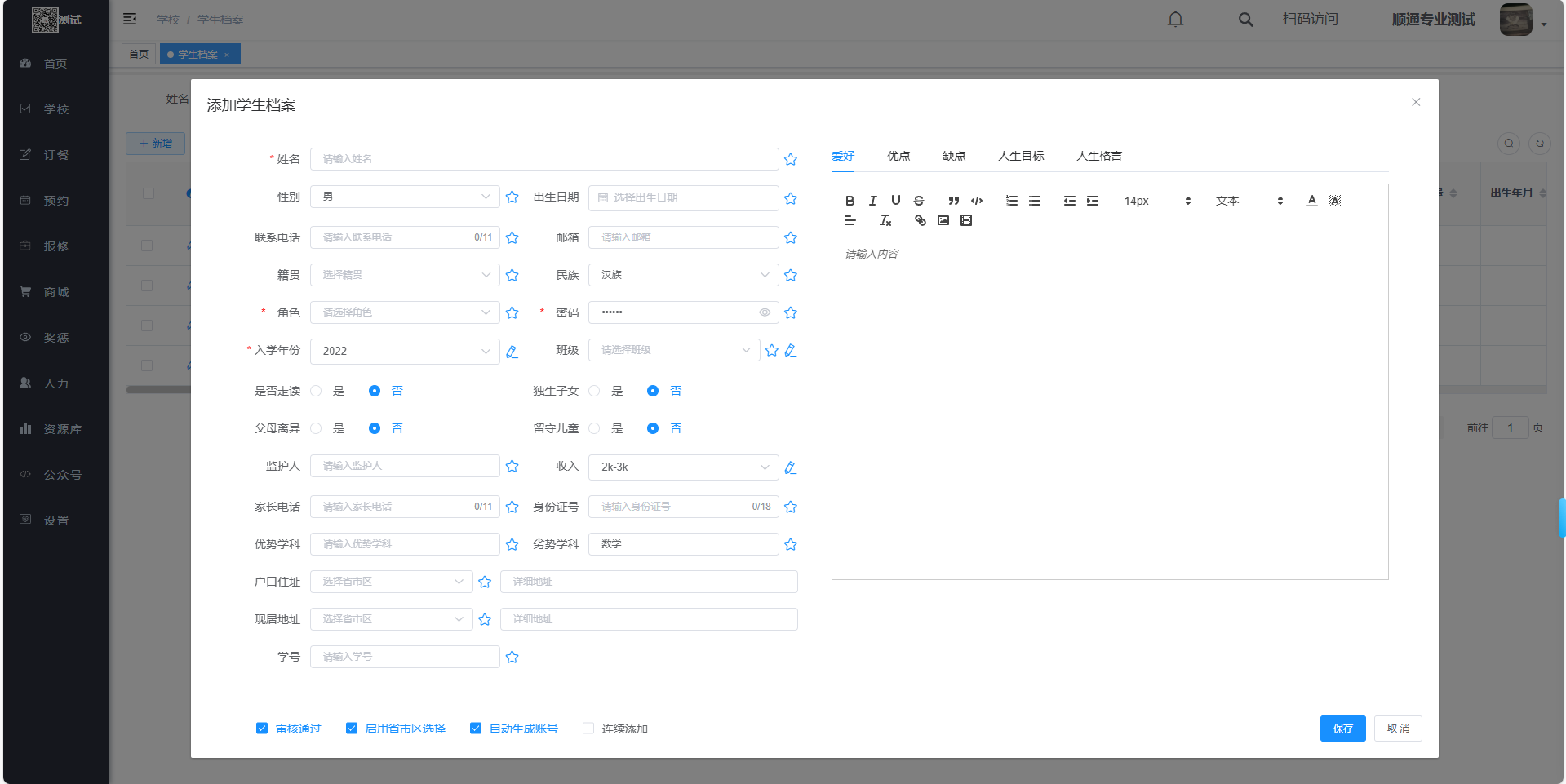Open notifications bell in header

1175,19
